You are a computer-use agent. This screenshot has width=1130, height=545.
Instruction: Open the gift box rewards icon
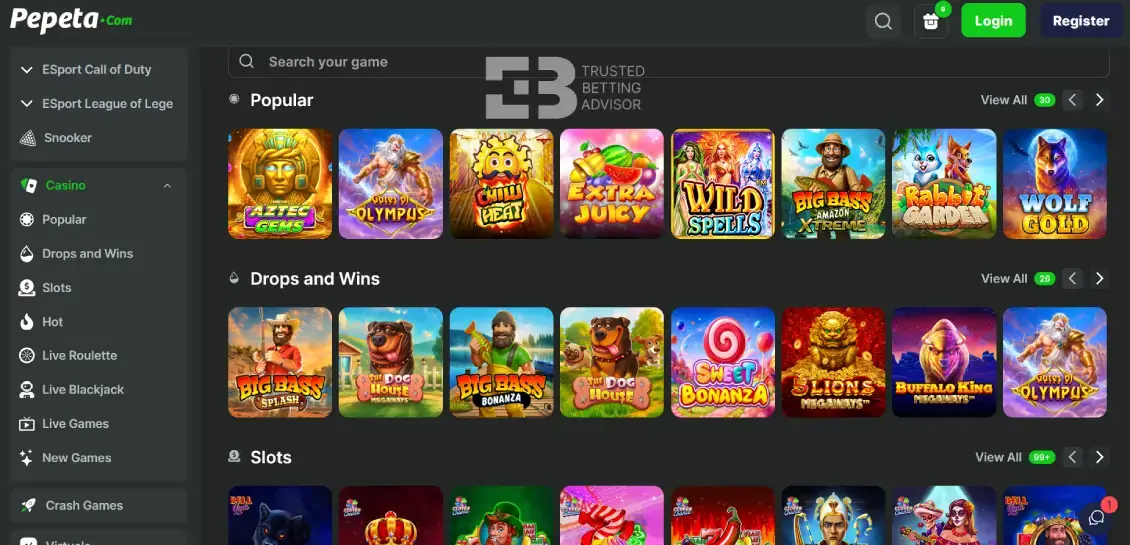tap(930, 22)
